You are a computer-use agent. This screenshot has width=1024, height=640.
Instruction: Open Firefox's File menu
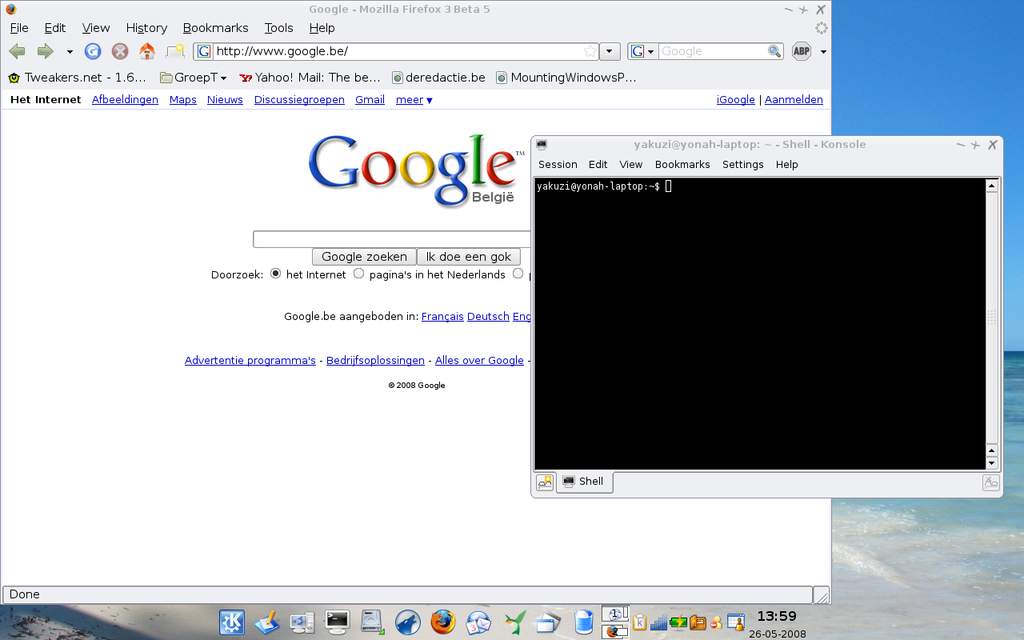point(19,28)
